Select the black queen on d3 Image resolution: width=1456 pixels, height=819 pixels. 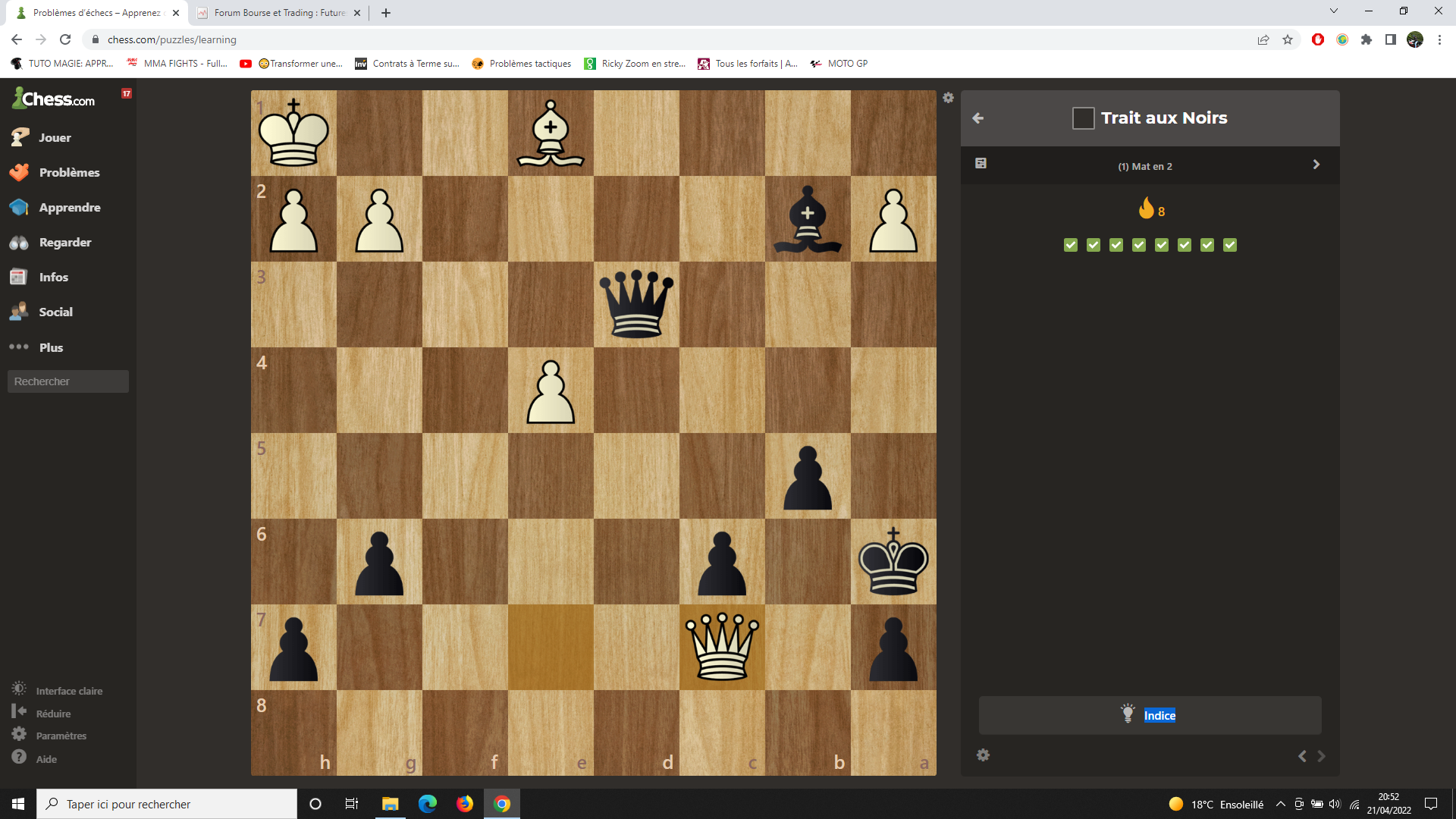(x=636, y=305)
